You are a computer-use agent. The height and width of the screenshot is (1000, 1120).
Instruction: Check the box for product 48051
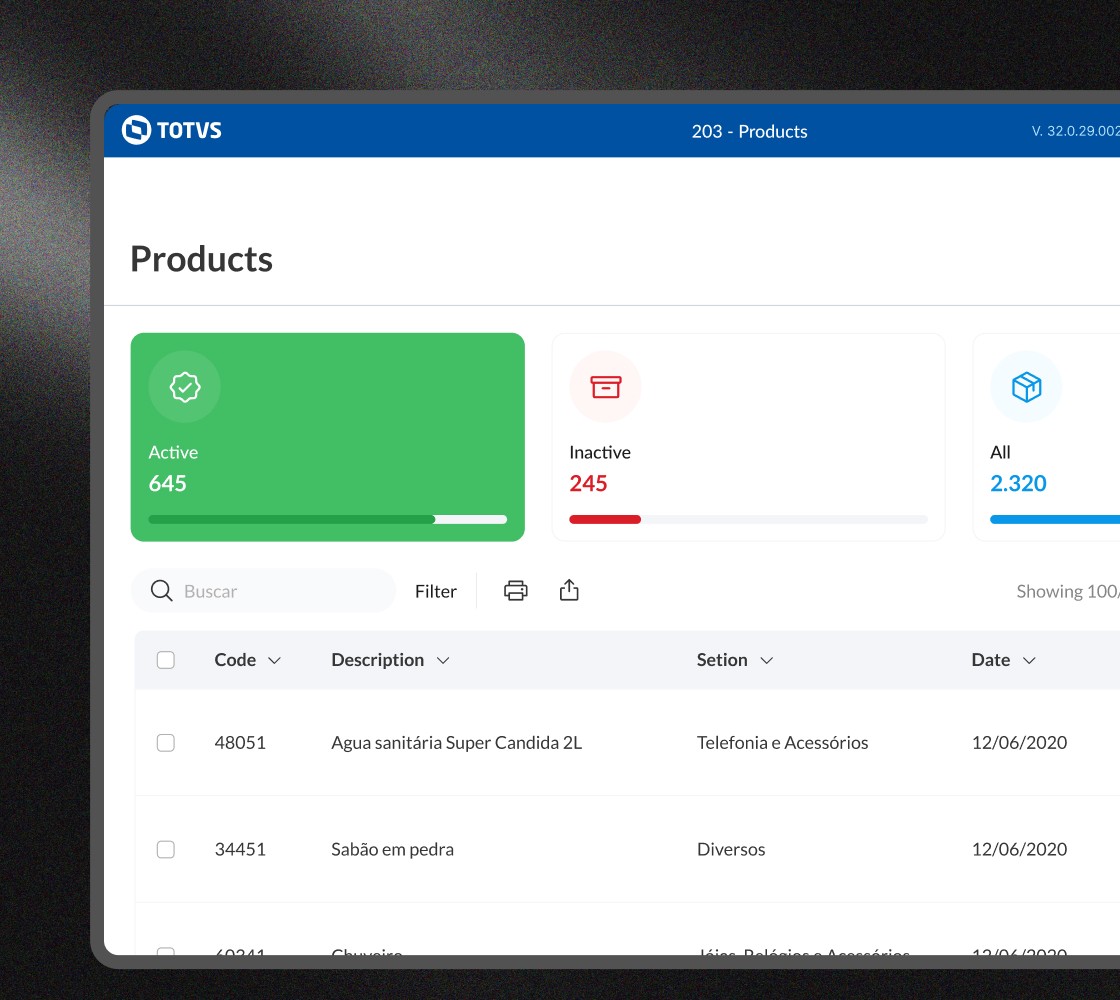[166, 743]
